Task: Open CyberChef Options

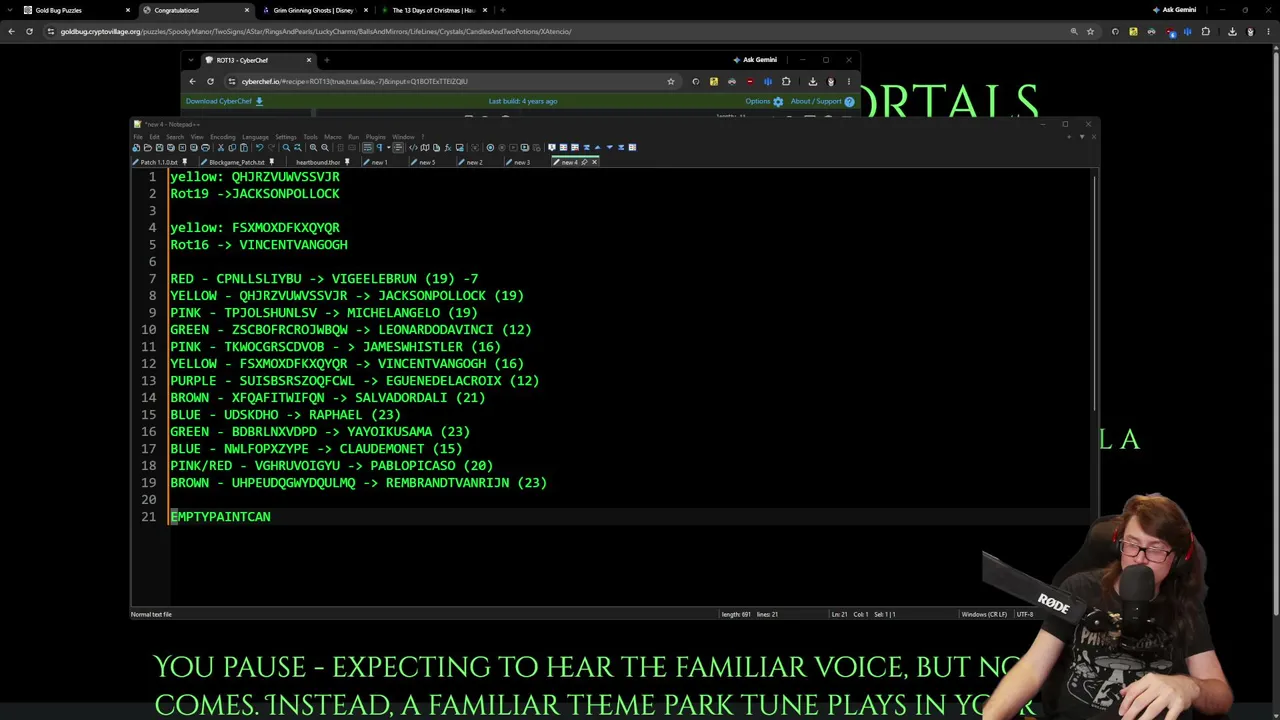Action: (x=764, y=101)
